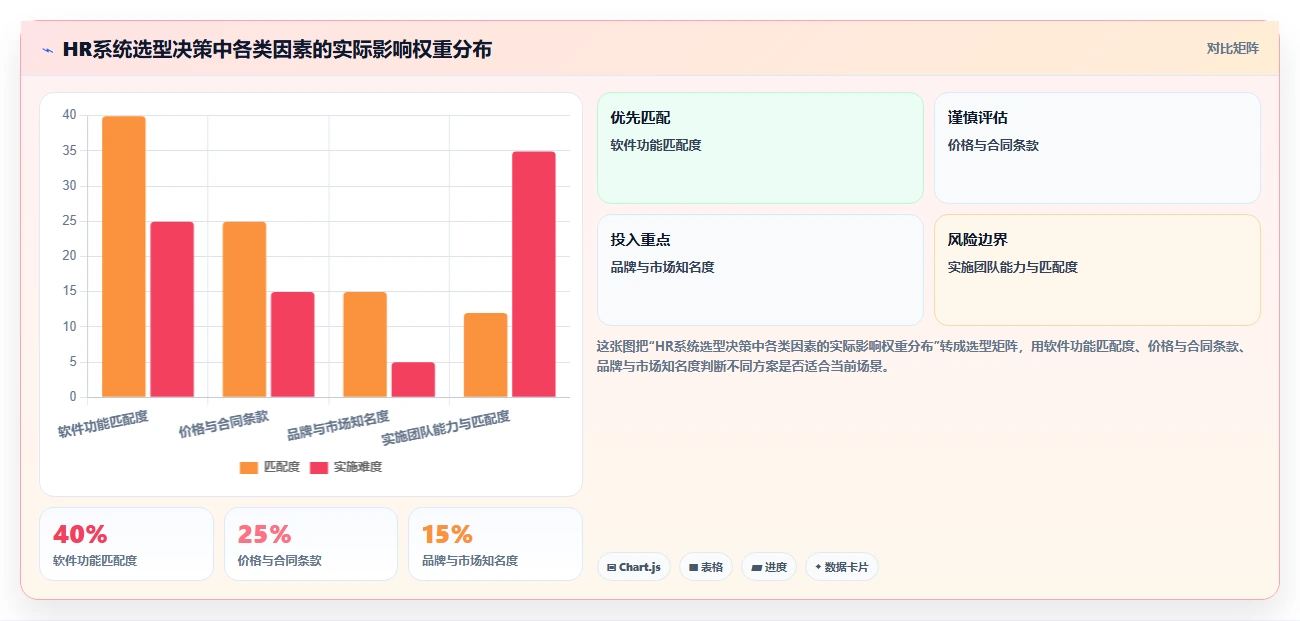Click the 对比矩阵 label in header
The width and height of the screenshot is (1300, 621).
(x=1232, y=48)
